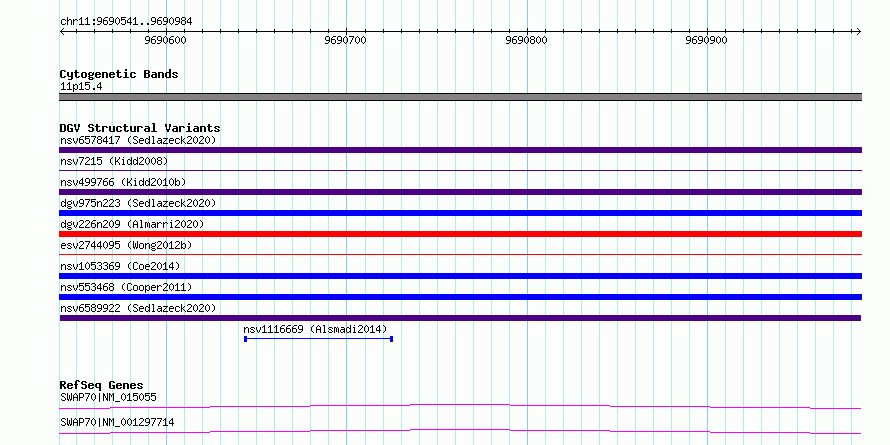Click the 9690700 ruler position label
This screenshot has width=890, height=445.
[346, 41]
